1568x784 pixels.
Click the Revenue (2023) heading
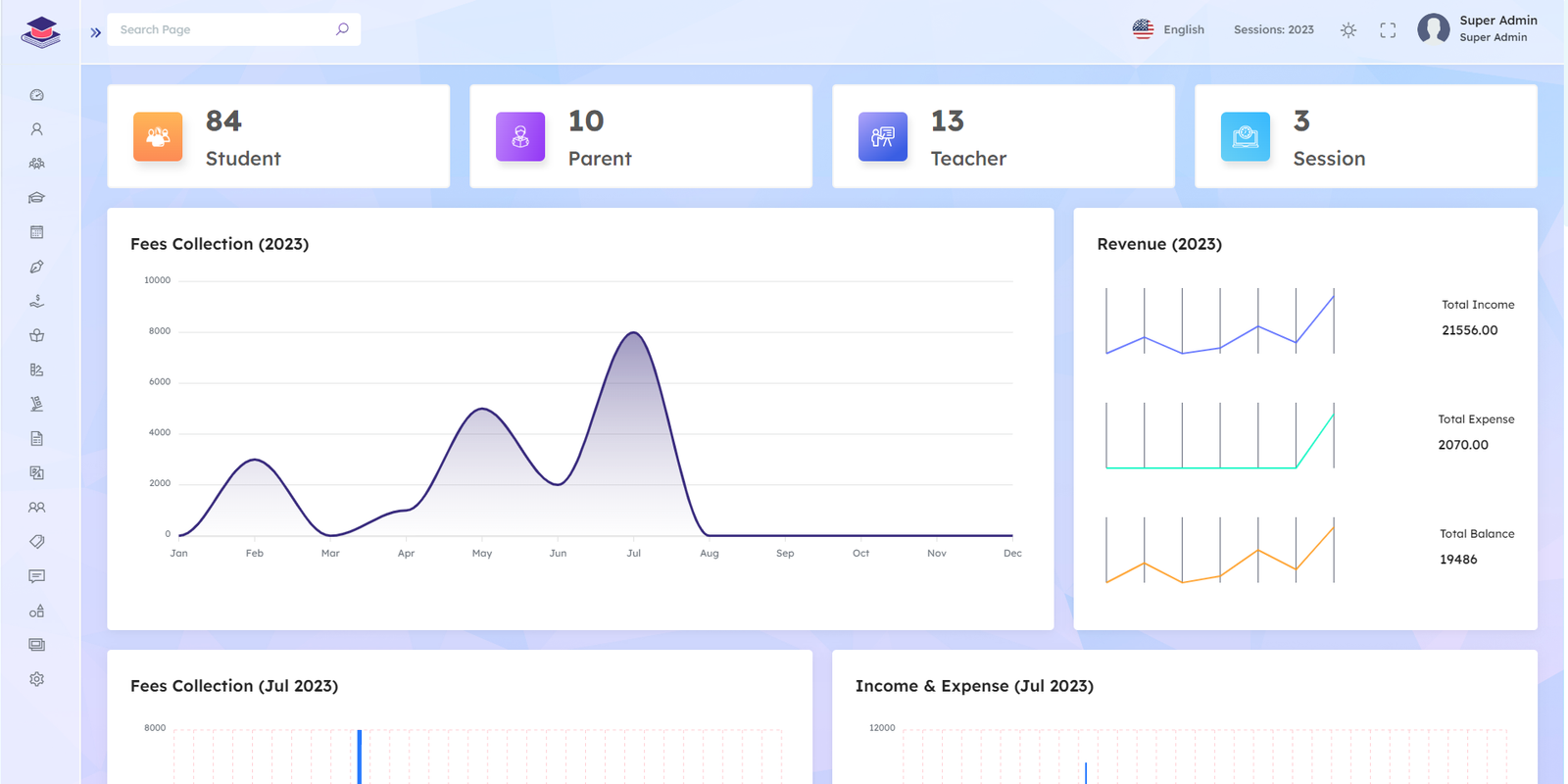point(1159,244)
